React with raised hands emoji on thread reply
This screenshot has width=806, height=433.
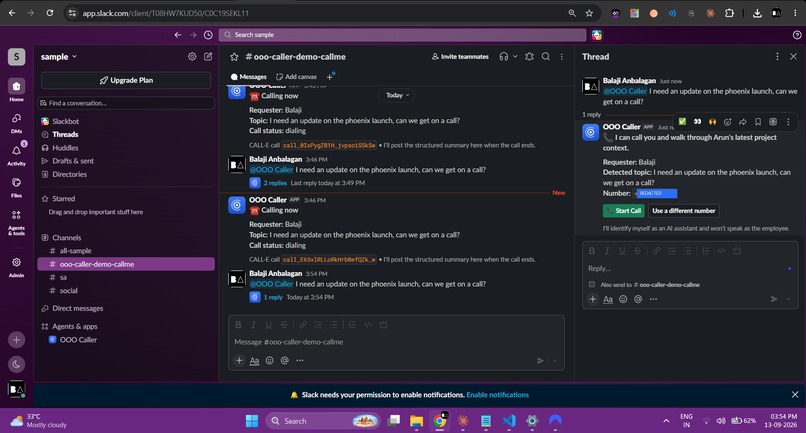click(x=712, y=122)
